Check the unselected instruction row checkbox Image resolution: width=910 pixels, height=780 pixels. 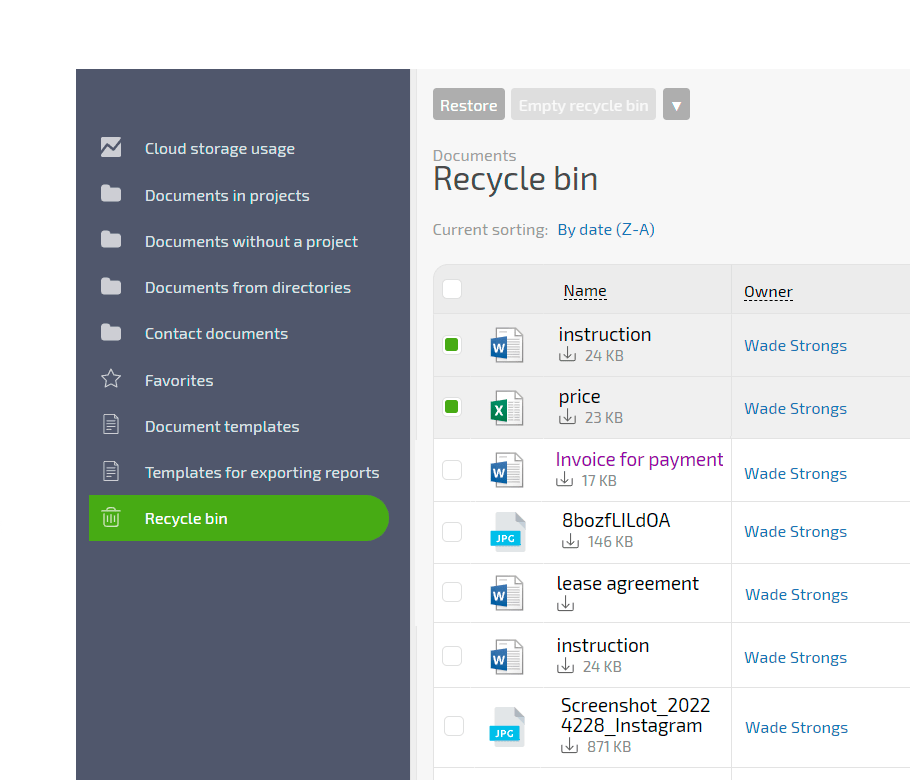(452, 656)
